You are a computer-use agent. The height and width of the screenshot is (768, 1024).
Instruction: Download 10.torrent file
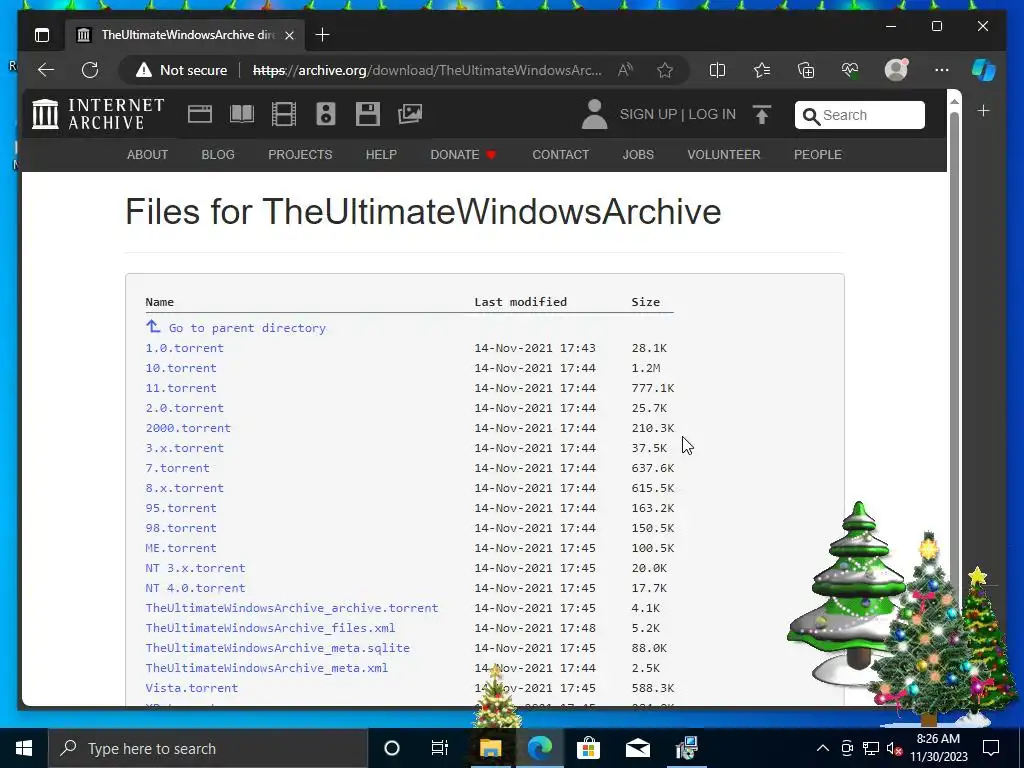181,368
